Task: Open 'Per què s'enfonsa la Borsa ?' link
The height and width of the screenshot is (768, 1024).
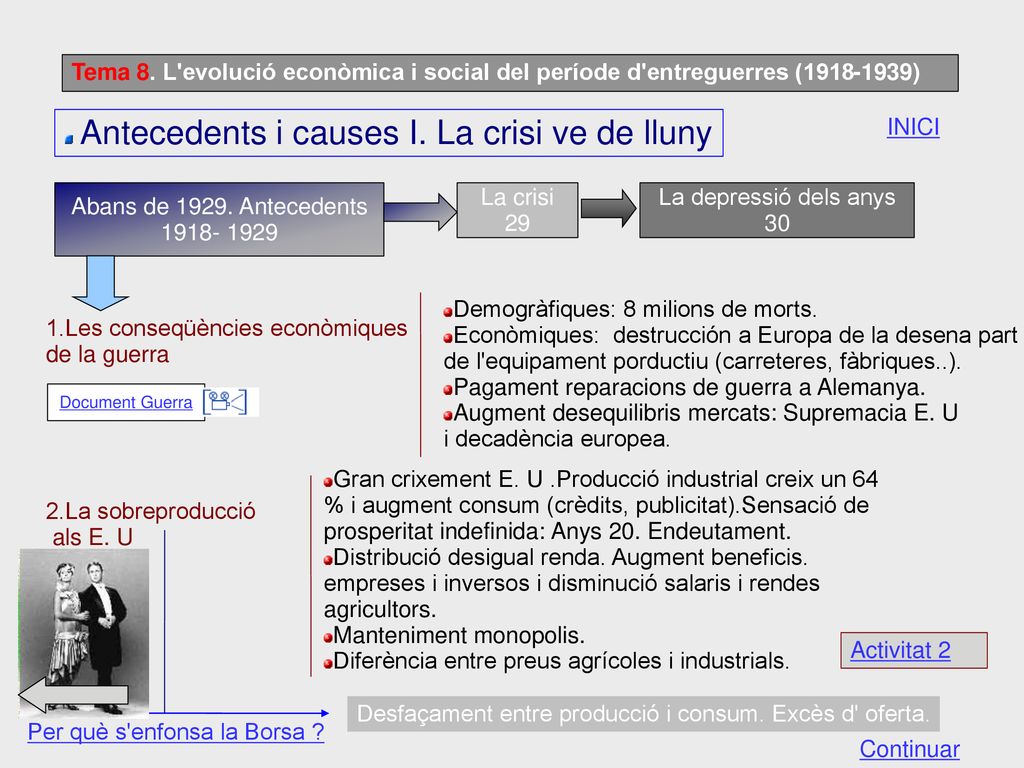Action: click(176, 731)
